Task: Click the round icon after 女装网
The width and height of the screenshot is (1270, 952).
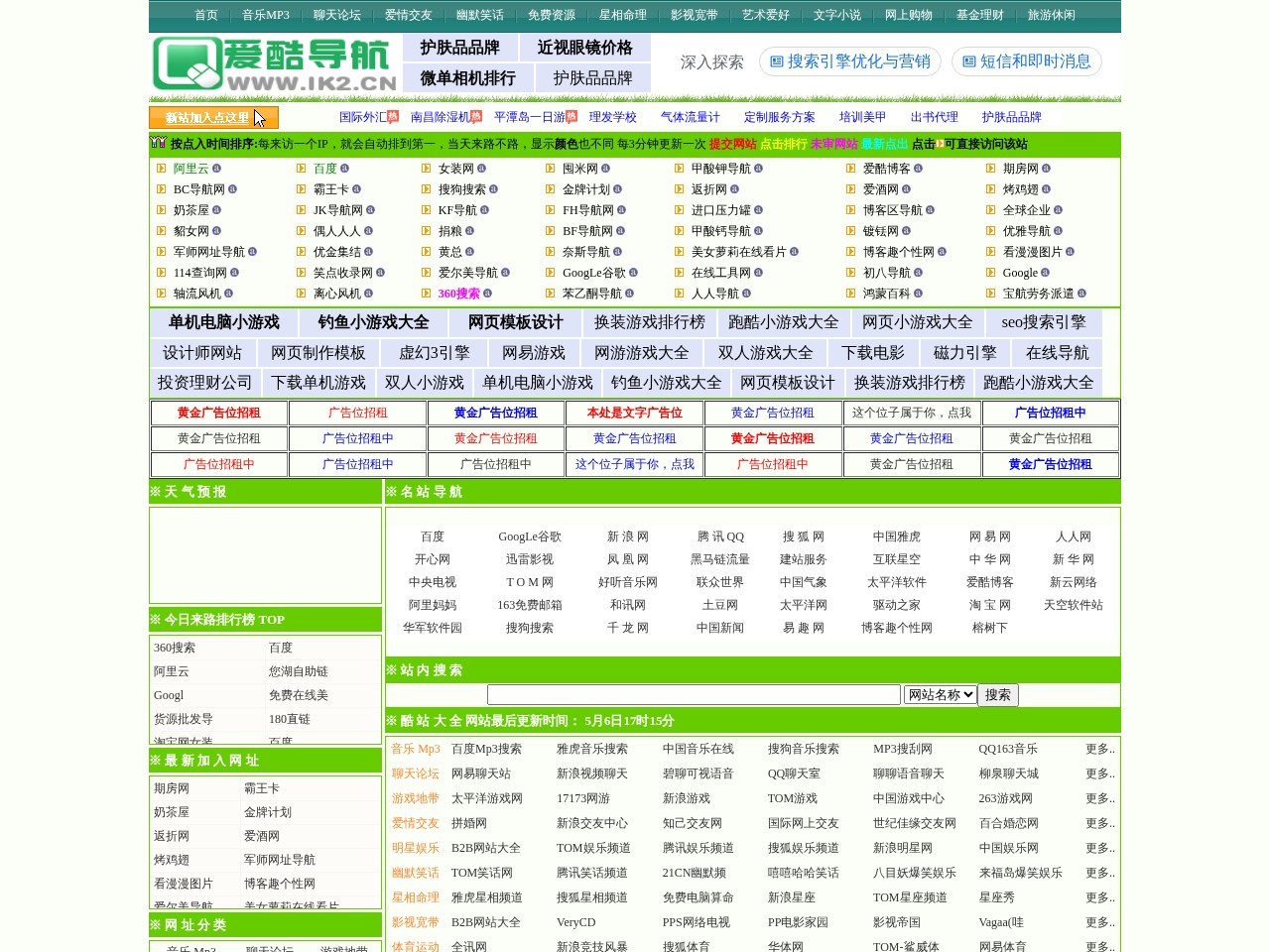Action: 481,169
